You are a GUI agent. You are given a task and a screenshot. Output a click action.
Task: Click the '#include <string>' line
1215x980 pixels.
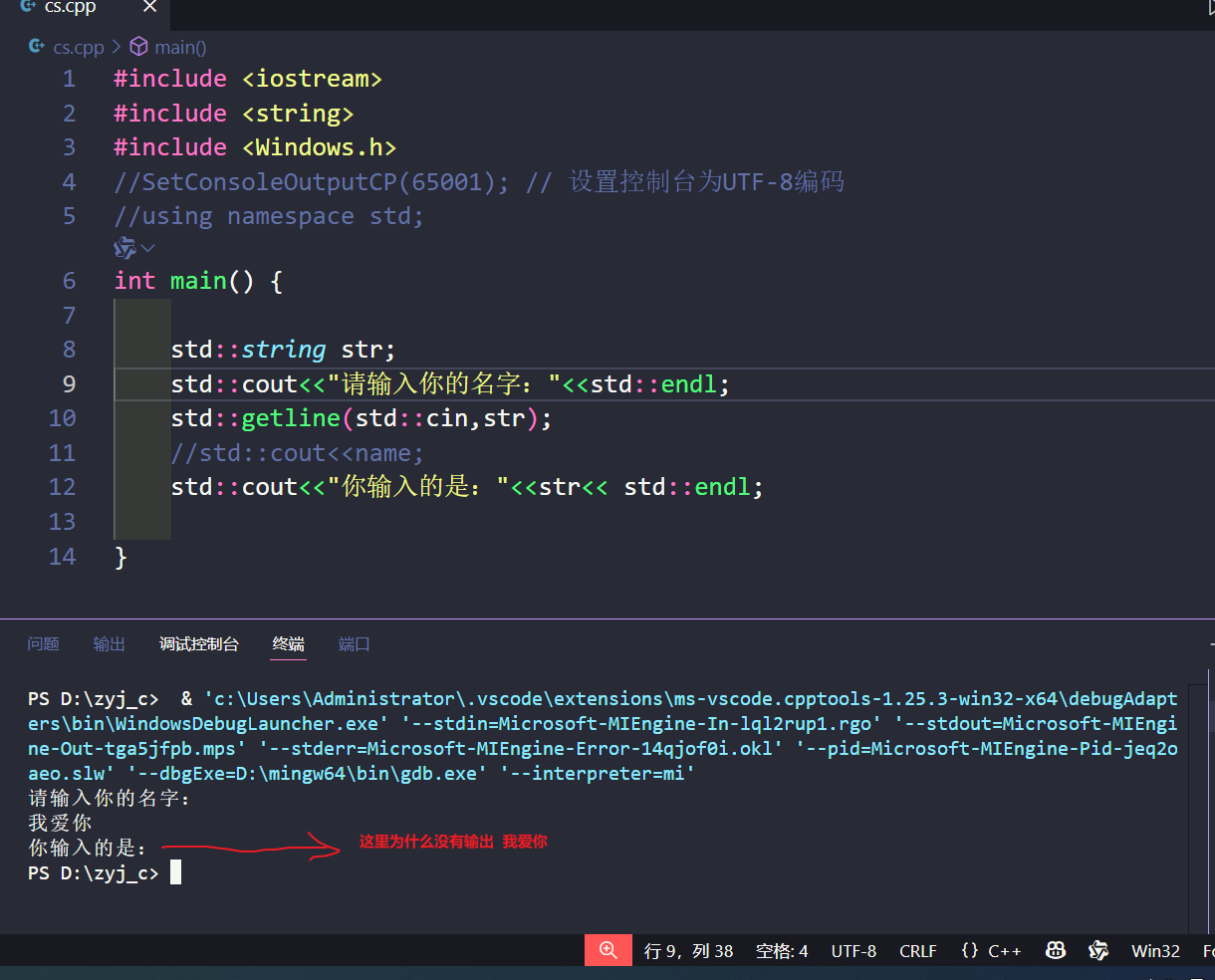coord(234,114)
